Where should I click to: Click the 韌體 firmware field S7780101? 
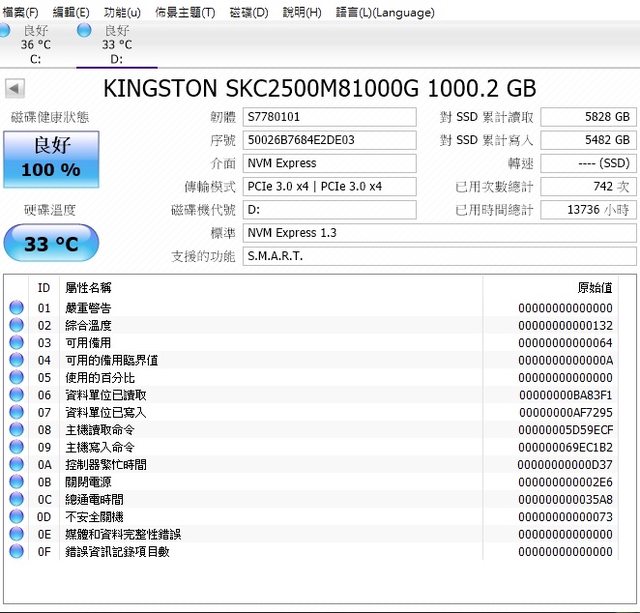tap(329, 117)
